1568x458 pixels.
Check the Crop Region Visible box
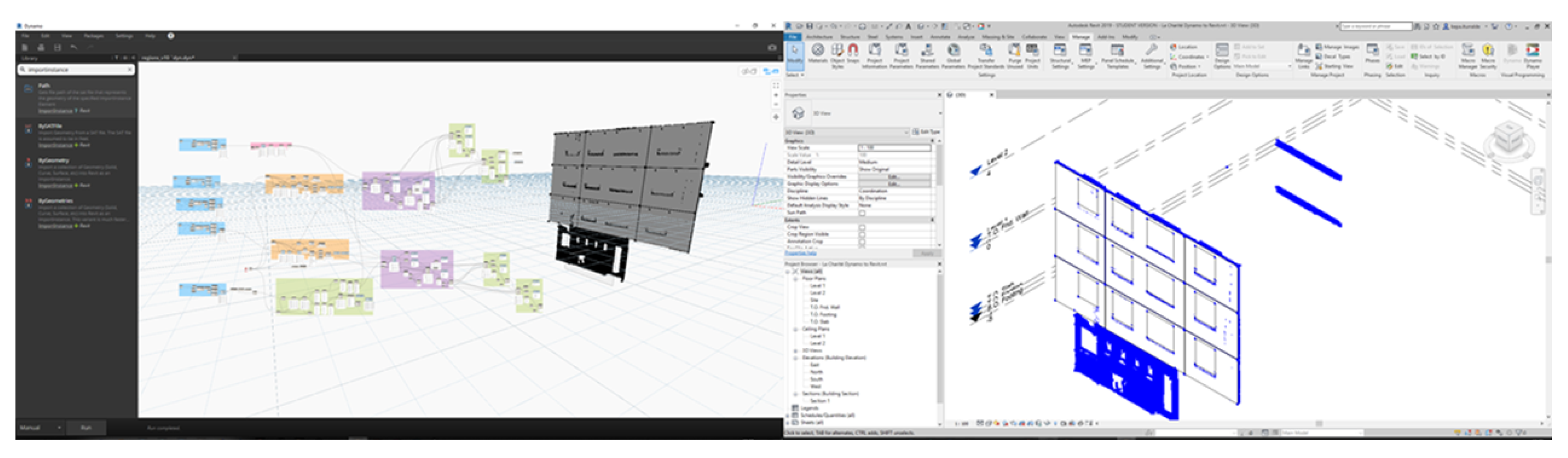[x=862, y=234]
